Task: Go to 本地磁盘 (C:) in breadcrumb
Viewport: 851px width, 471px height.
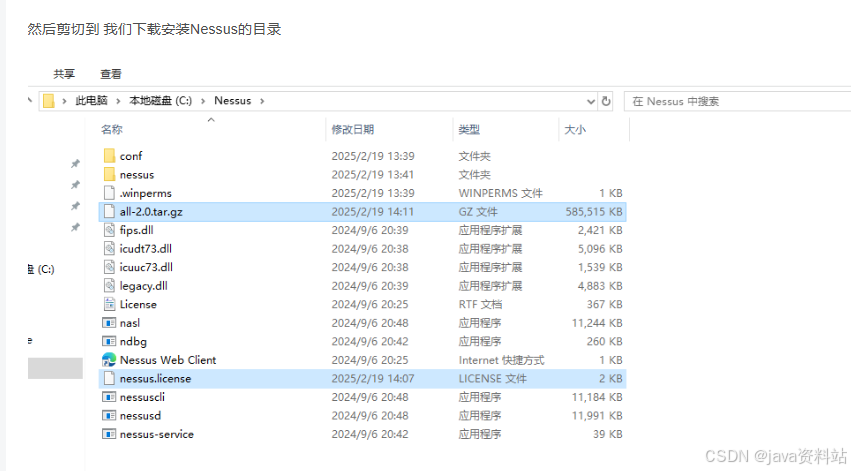Action: [160, 101]
